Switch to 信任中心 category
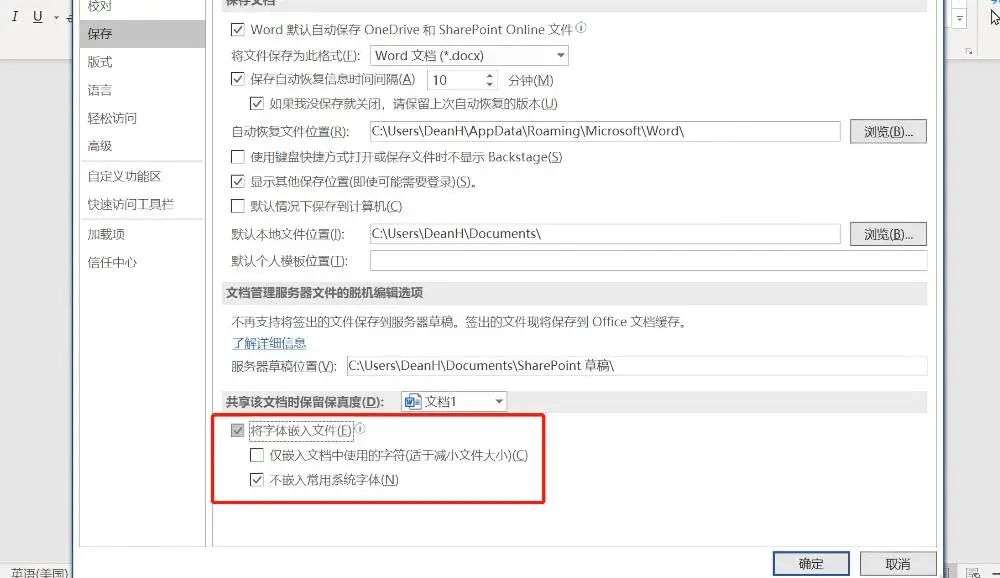The height and width of the screenshot is (578, 1000). 112,262
